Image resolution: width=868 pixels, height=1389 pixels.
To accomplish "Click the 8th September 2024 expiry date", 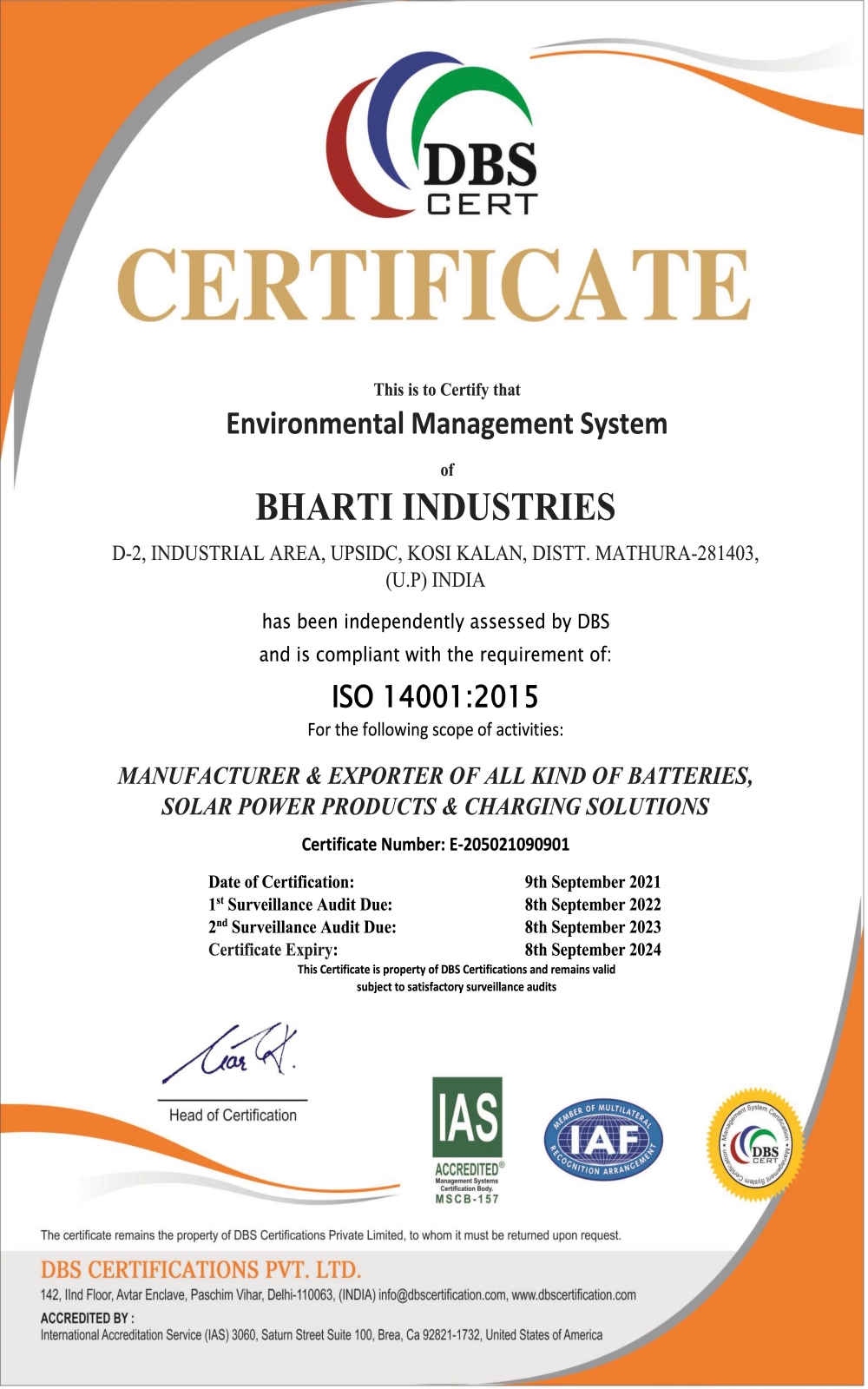I will tap(593, 950).
